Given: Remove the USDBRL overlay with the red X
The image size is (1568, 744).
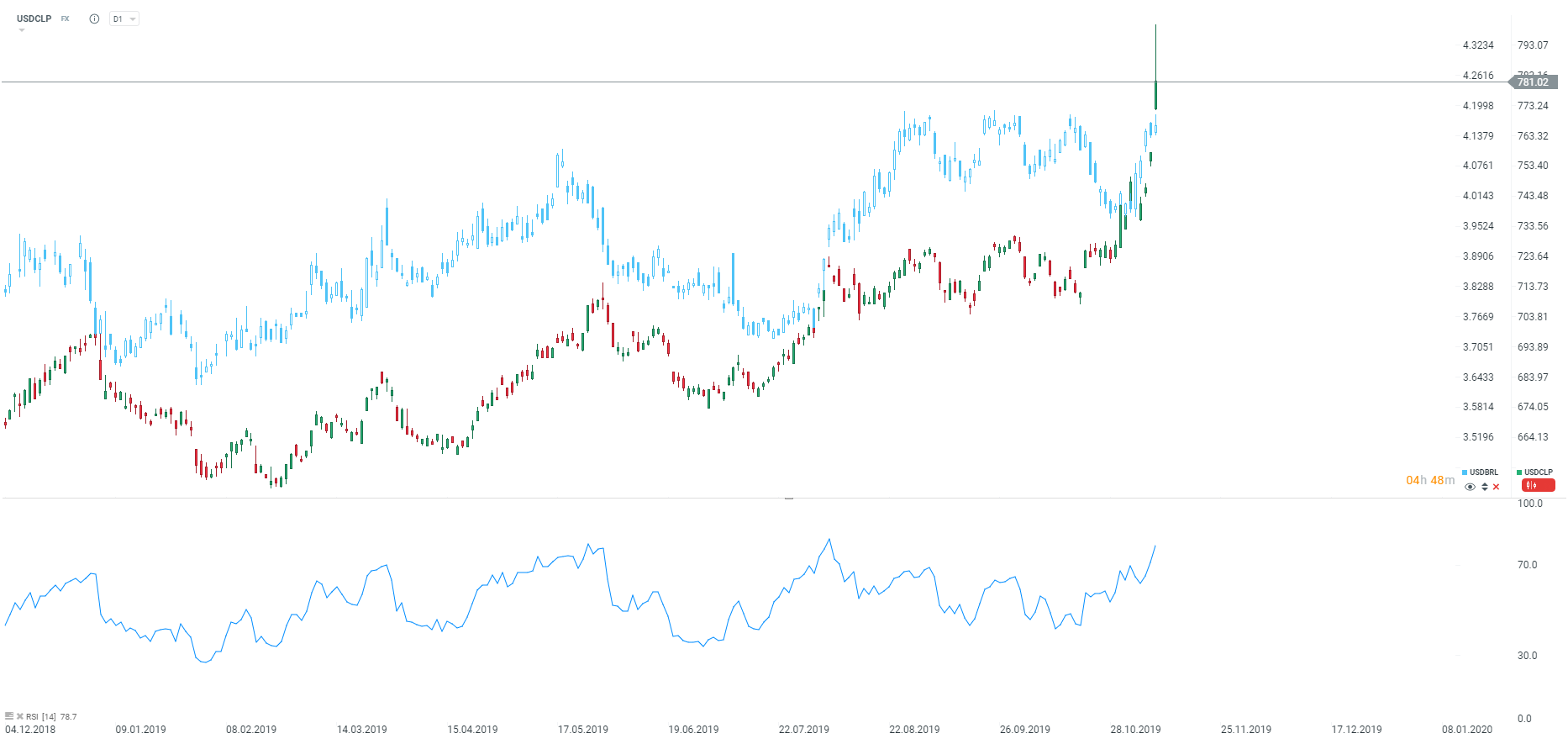Looking at the screenshot, I should pos(1497,487).
